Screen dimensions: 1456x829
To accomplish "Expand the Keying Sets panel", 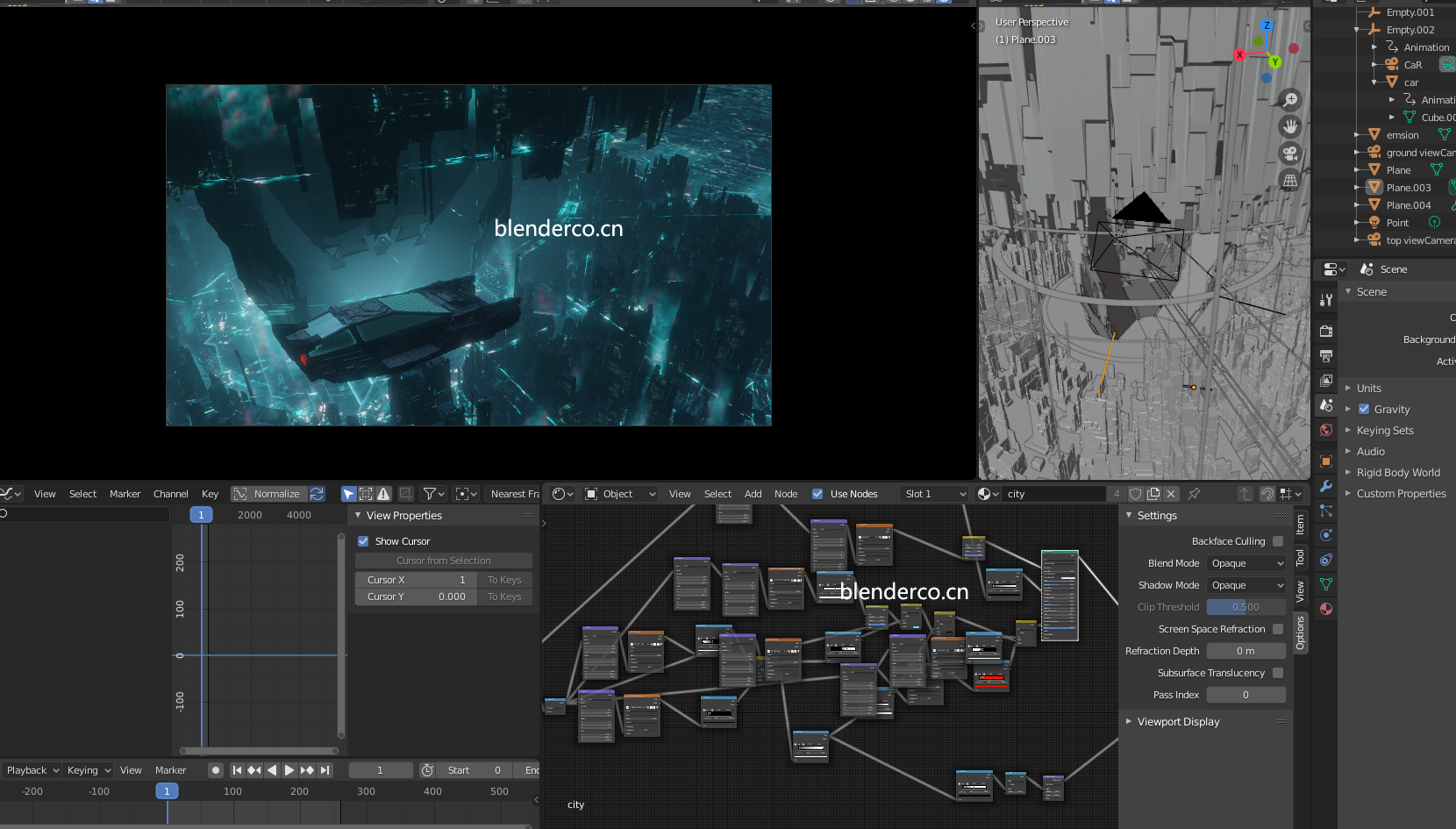I will point(1385,430).
